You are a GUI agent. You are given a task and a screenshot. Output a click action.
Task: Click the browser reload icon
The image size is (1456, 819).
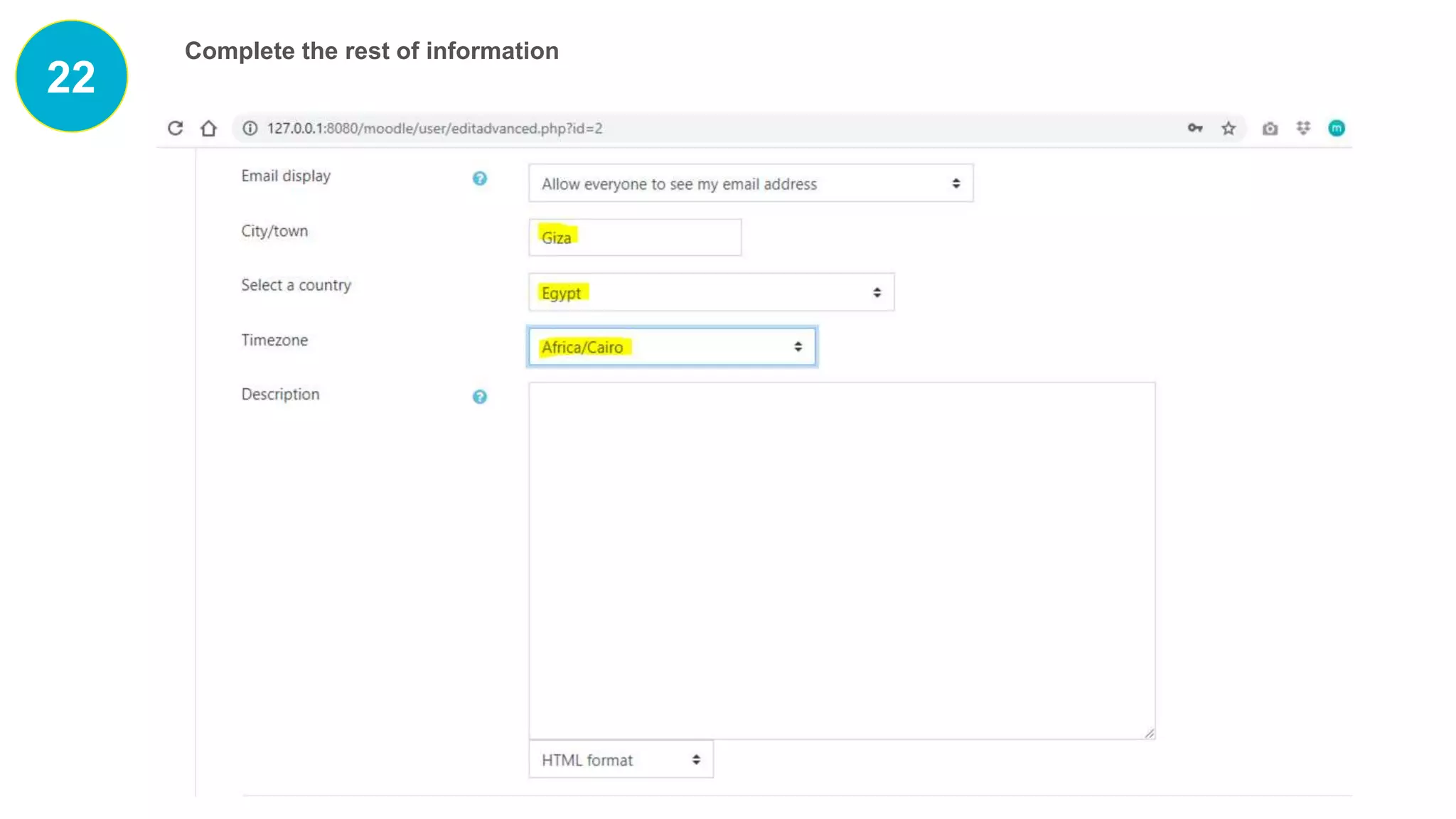175,128
